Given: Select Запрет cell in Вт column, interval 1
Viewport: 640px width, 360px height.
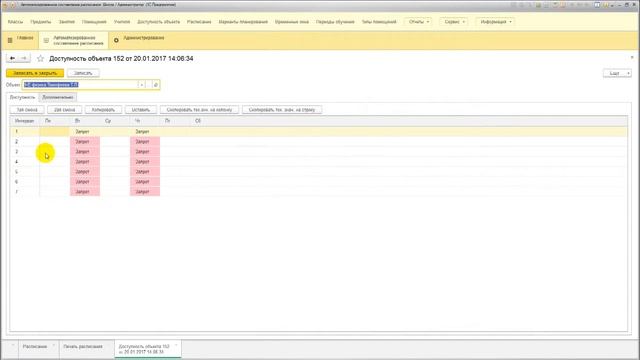Looking at the screenshot, I should coord(85,132).
